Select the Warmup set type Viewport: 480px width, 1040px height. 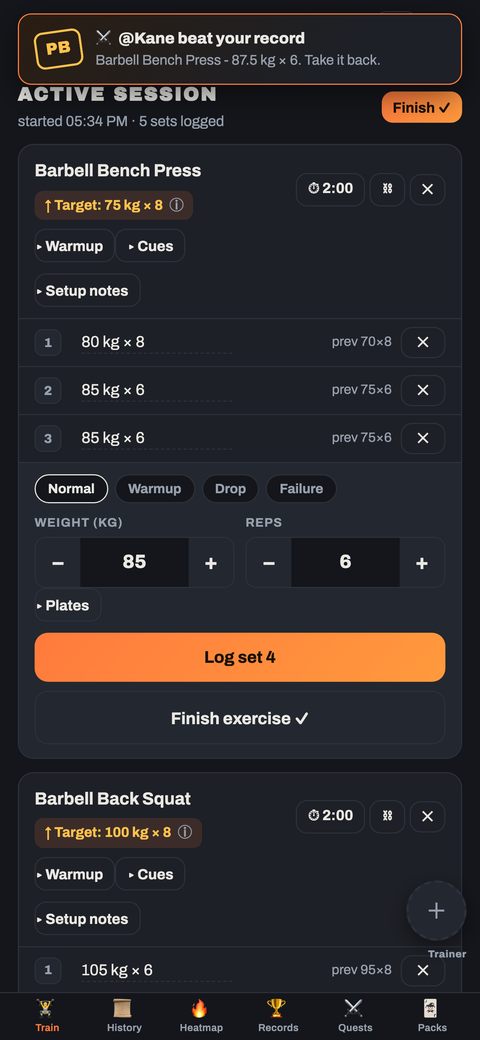click(154, 489)
